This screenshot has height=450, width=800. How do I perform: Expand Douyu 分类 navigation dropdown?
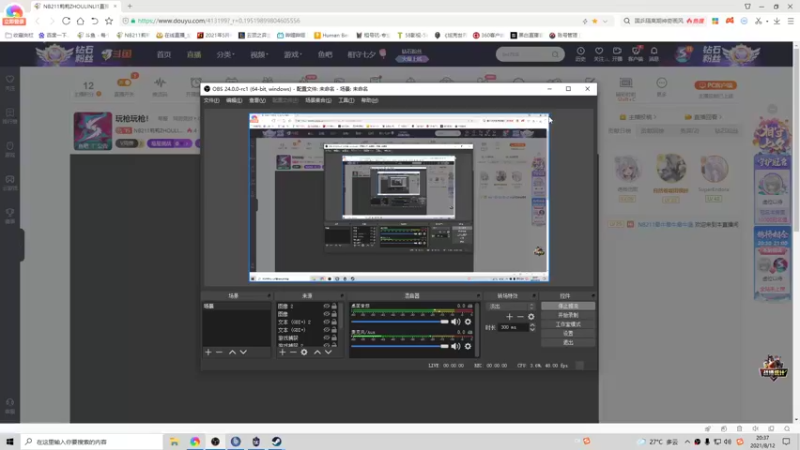pyautogui.click(x=225, y=55)
